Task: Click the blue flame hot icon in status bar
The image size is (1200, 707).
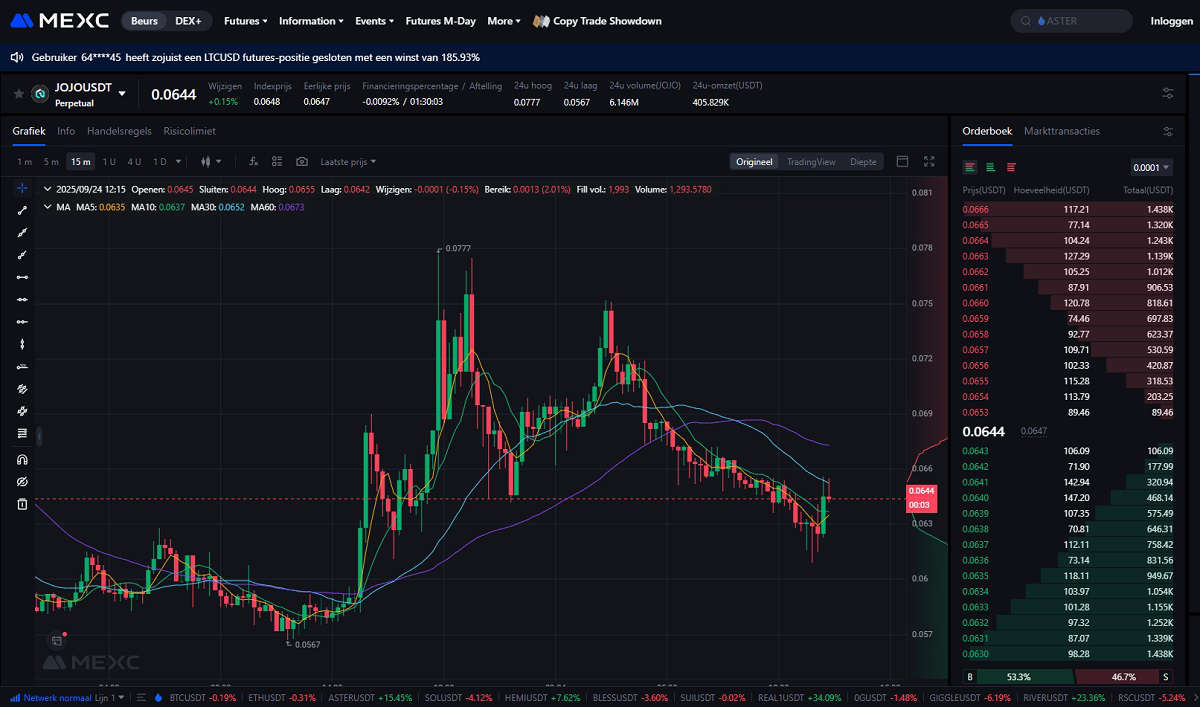Action: coord(158,697)
